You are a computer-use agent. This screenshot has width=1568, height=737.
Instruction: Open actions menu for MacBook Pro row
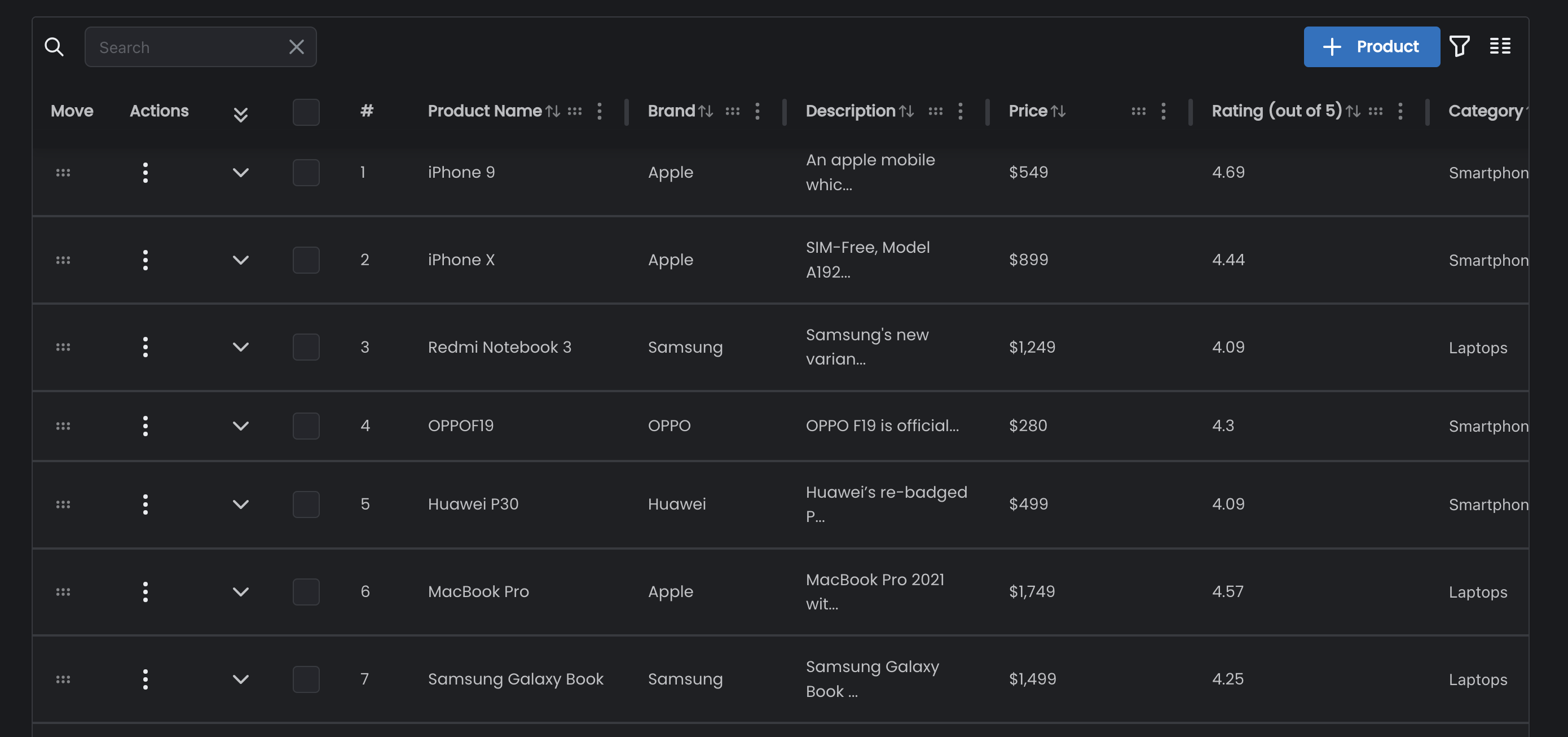(x=145, y=591)
